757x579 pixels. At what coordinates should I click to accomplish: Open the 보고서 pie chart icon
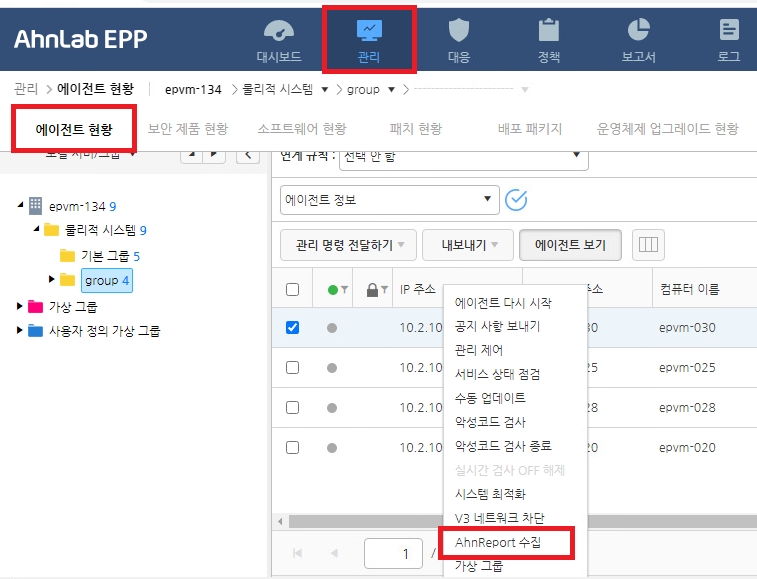click(x=638, y=30)
